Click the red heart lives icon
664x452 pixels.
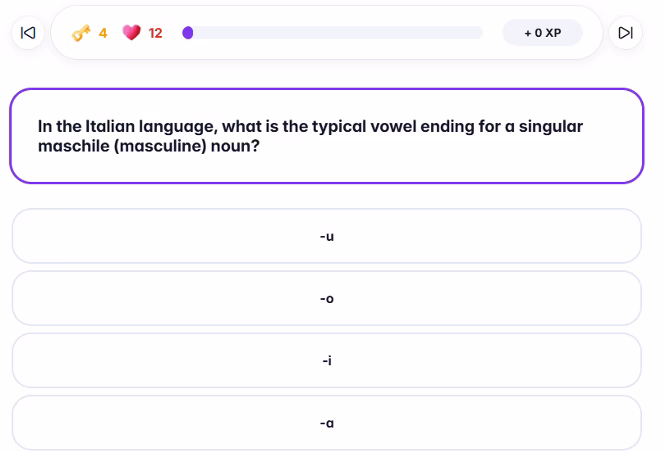[131, 33]
